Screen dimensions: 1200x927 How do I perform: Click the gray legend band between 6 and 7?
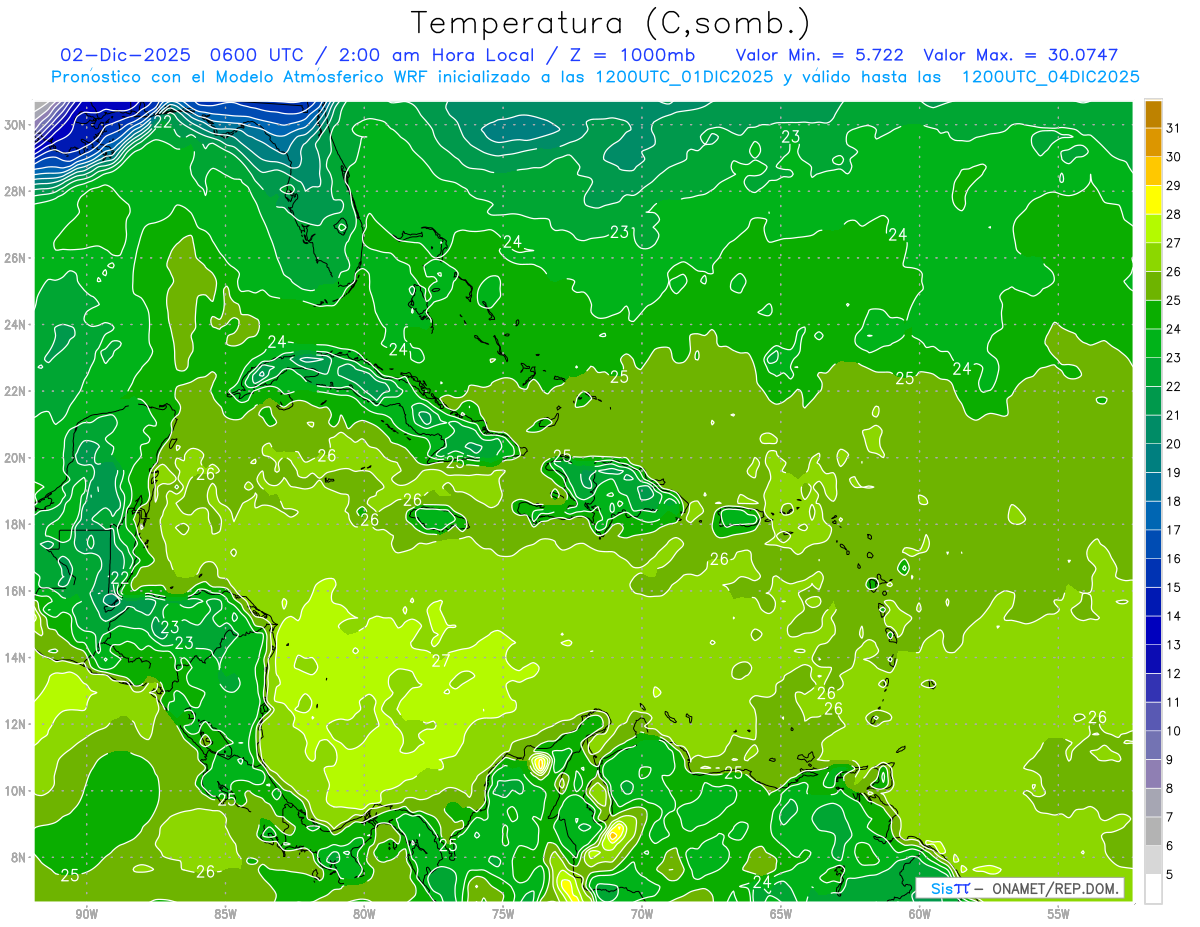pos(1153,832)
